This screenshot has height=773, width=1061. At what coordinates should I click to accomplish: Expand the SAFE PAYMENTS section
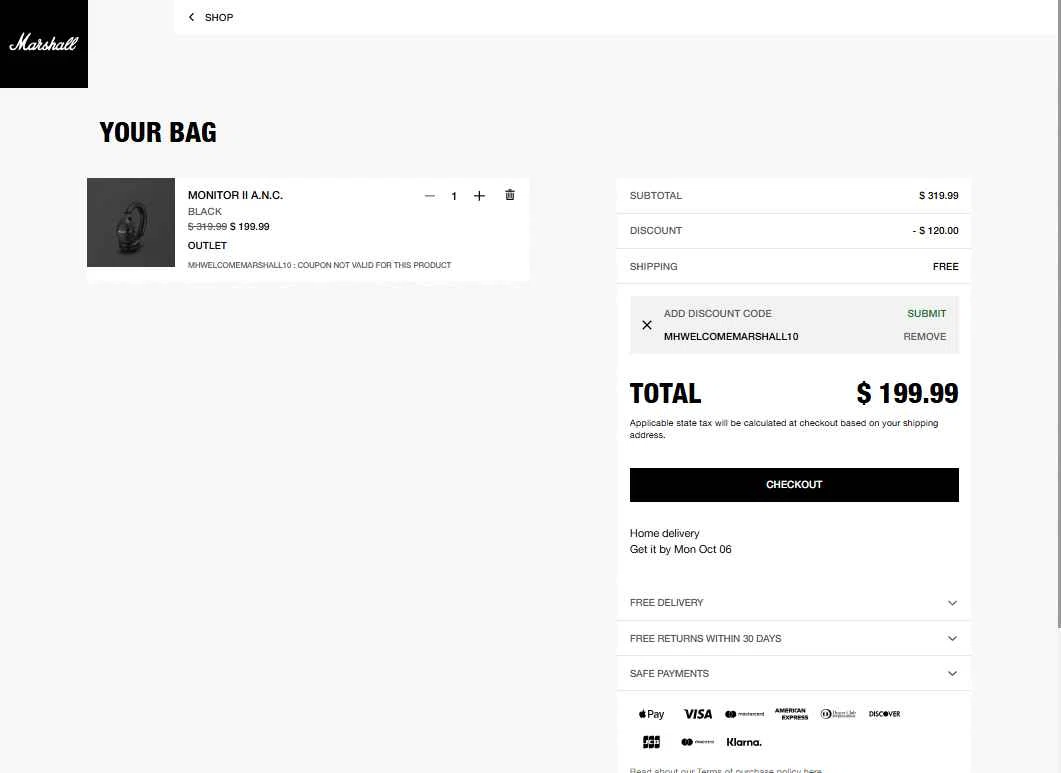794,673
